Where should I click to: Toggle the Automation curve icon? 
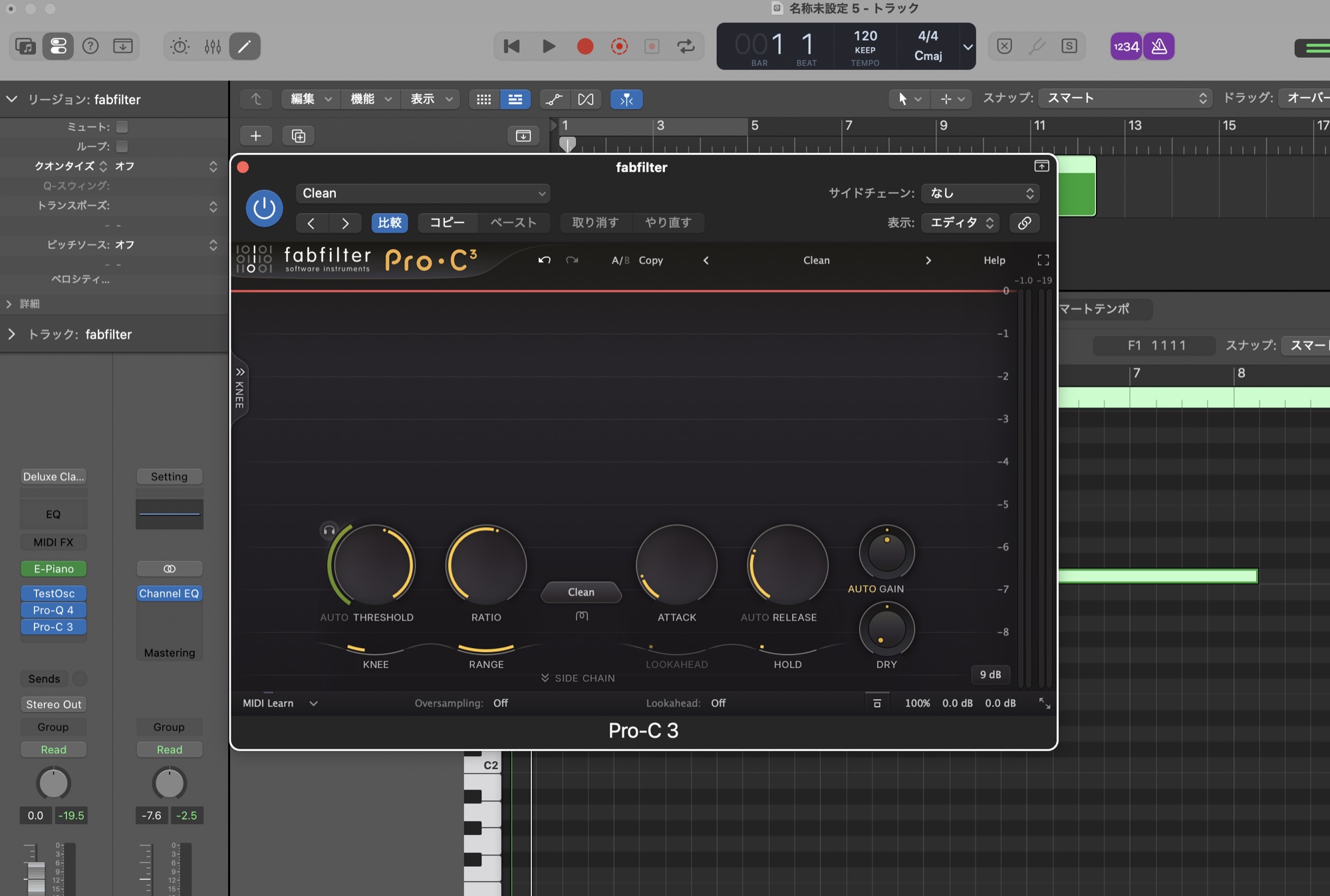pyautogui.click(x=554, y=99)
